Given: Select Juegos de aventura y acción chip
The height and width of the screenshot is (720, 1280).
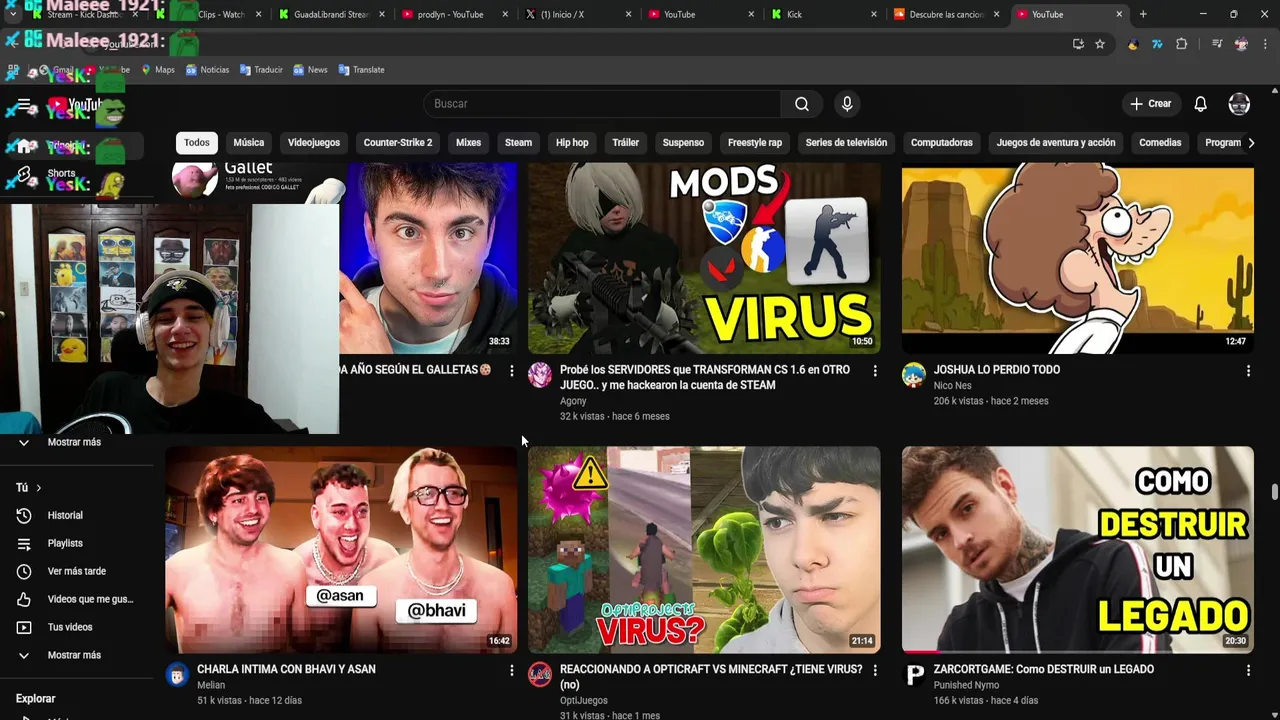Looking at the screenshot, I should [1056, 143].
